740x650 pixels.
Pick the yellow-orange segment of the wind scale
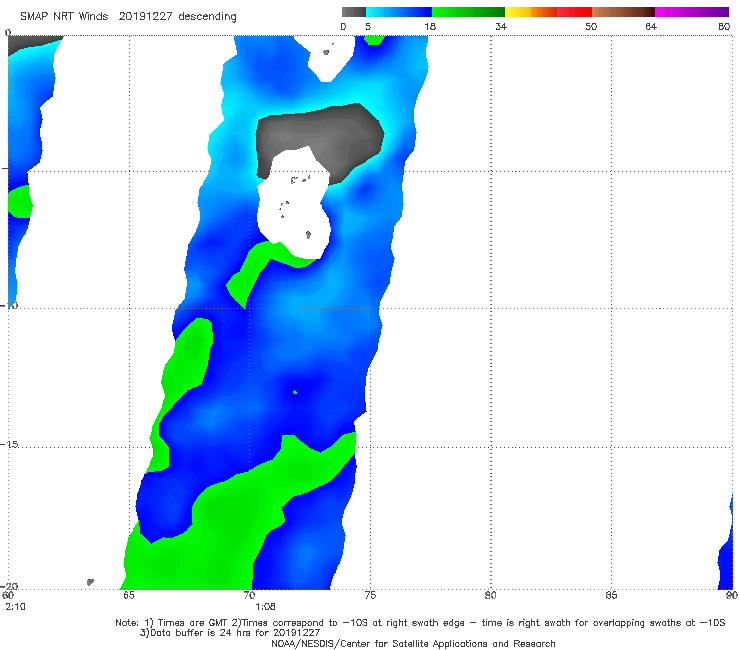click(531, 12)
